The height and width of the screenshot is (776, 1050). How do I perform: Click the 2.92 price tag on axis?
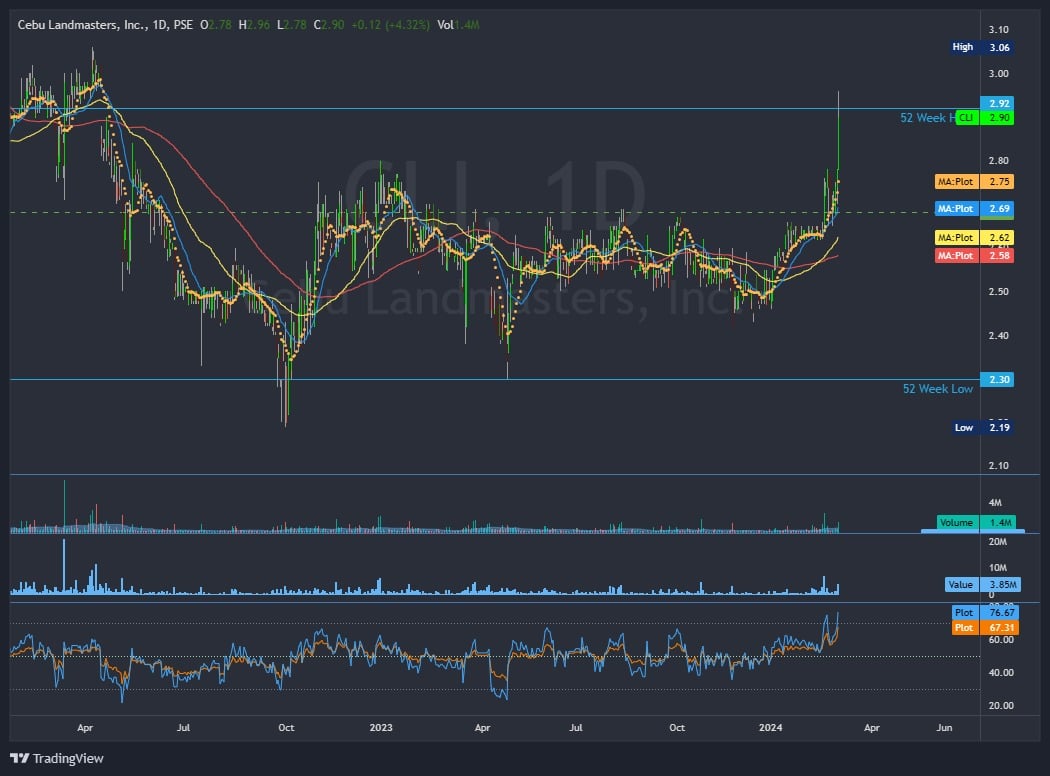[999, 103]
